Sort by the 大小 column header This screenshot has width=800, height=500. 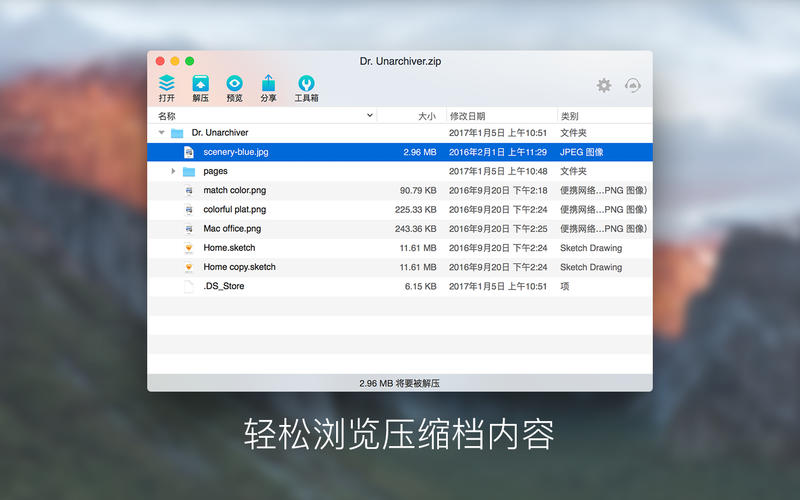(x=426, y=116)
